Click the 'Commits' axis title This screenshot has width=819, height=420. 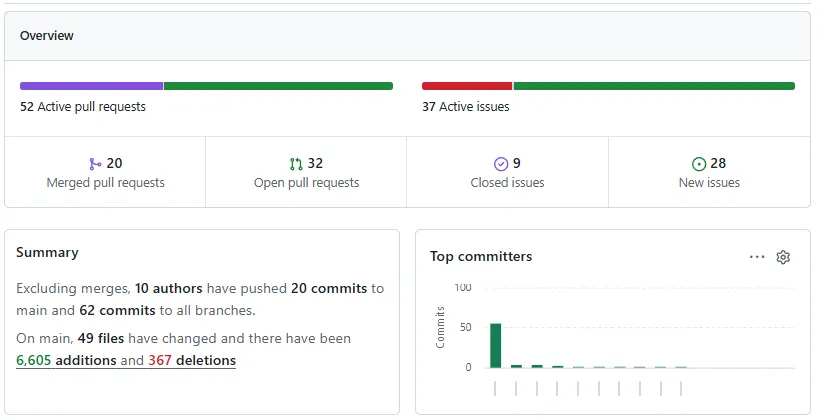coord(440,328)
